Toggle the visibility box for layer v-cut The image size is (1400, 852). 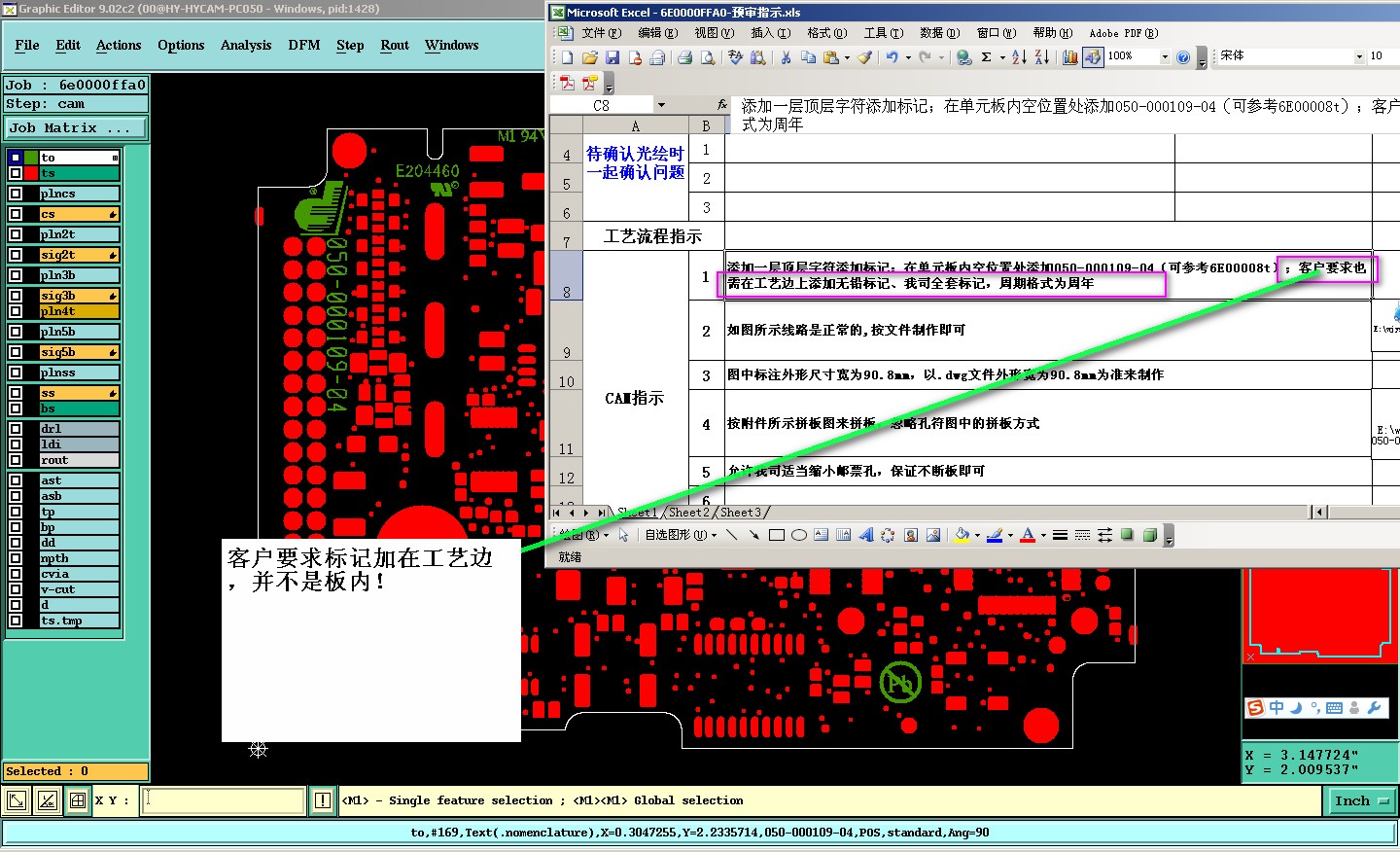(16, 589)
